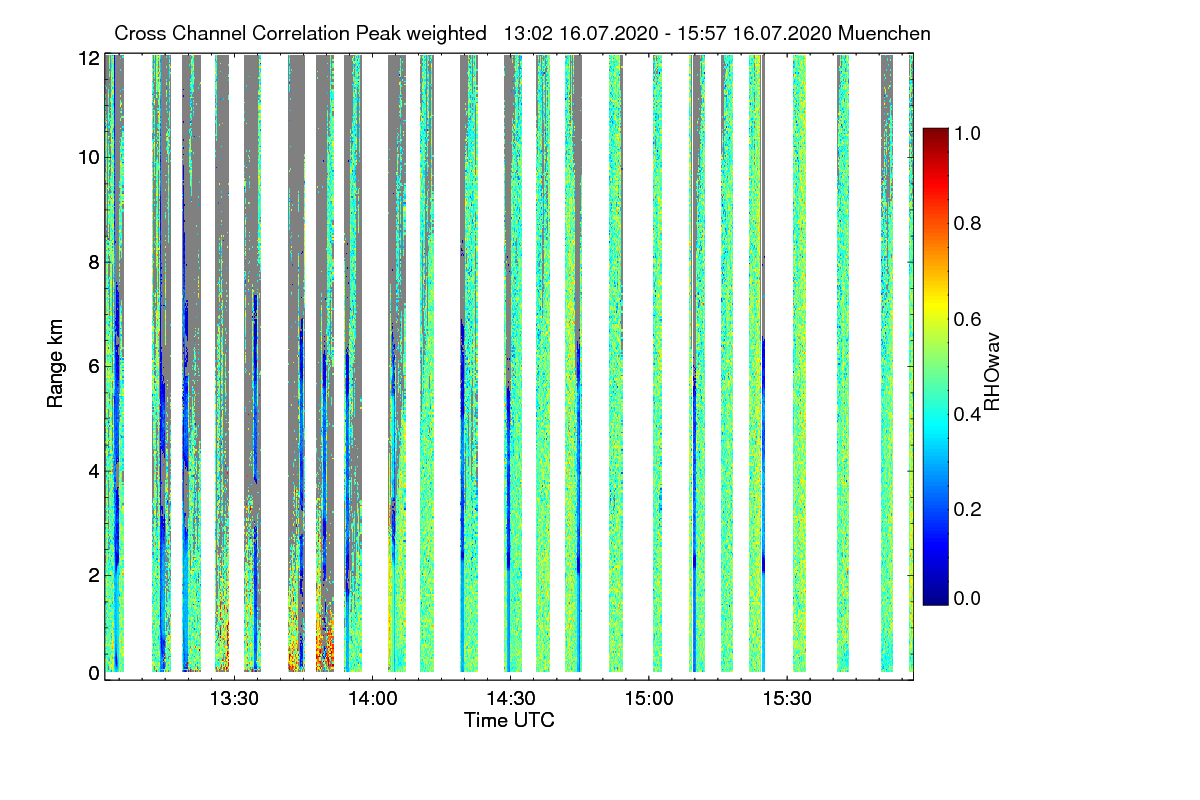Click the 15:30 time tick label
1200x800 pixels.
[786, 698]
